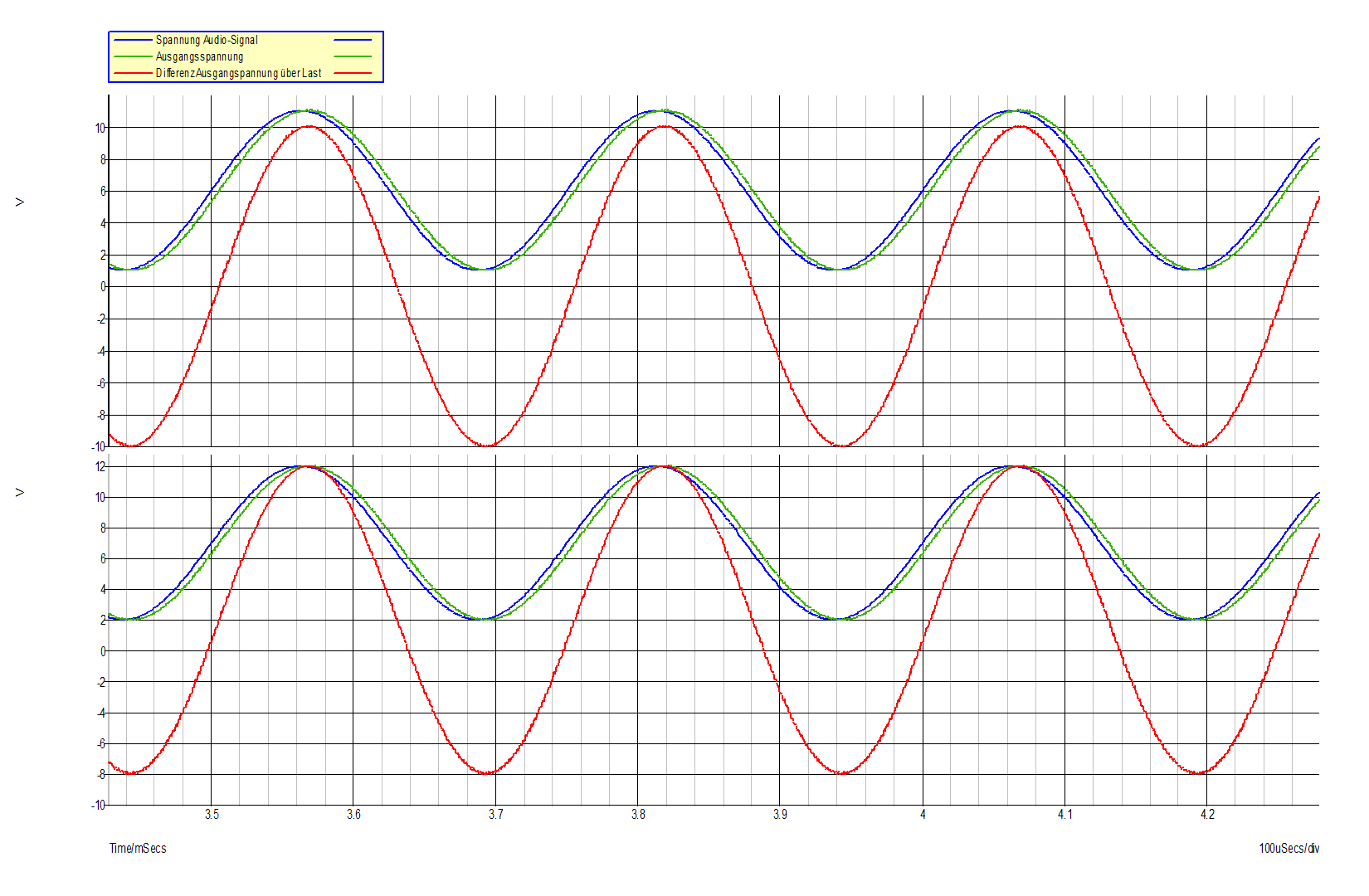Click the V unit label of the upper plot
This screenshot has width=1369, height=896.
20,202
